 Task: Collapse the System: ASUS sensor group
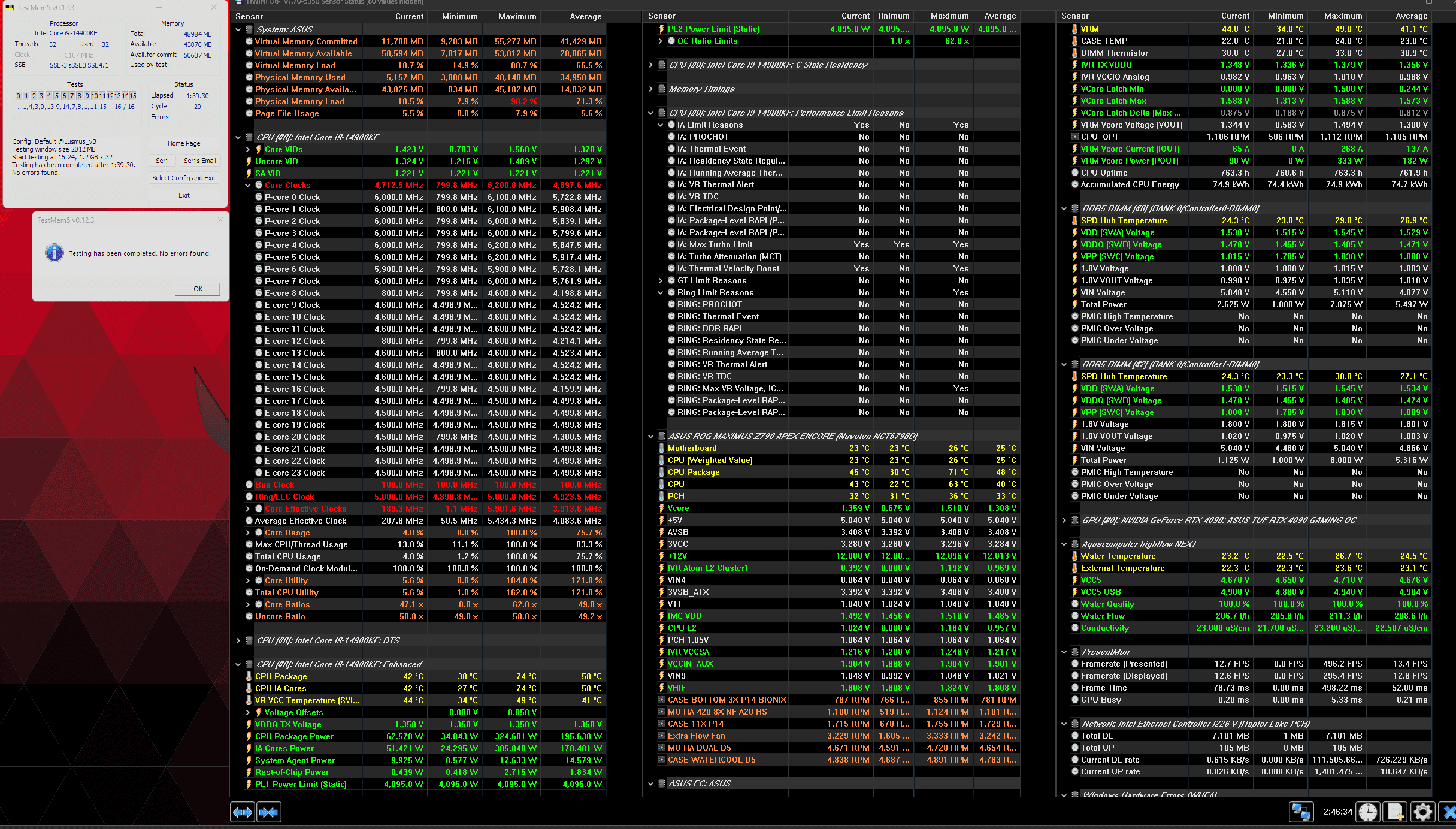click(238, 29)
